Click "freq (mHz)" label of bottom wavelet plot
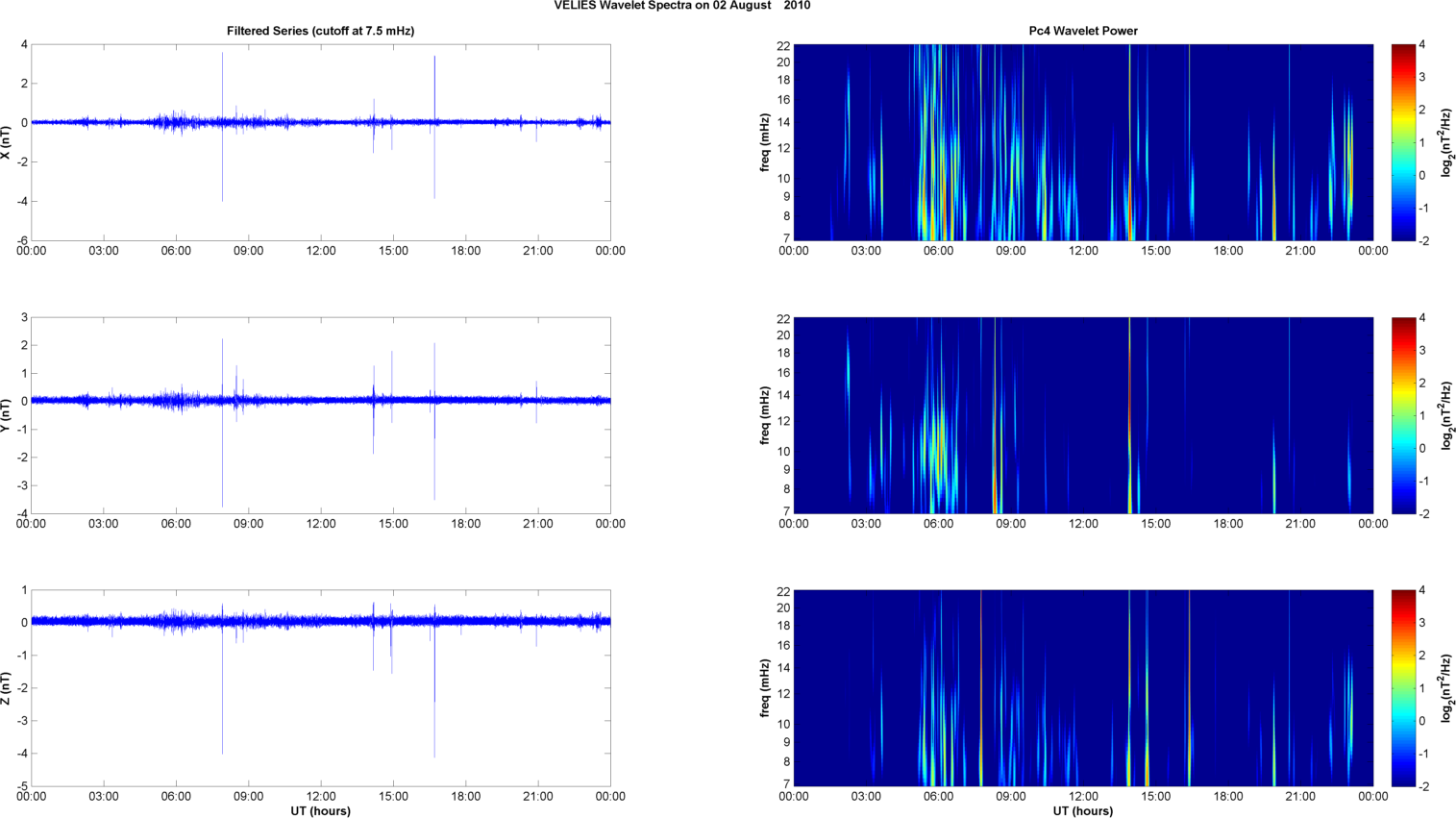The width and height of the screenshot is (1456, 818). point(765,688)
